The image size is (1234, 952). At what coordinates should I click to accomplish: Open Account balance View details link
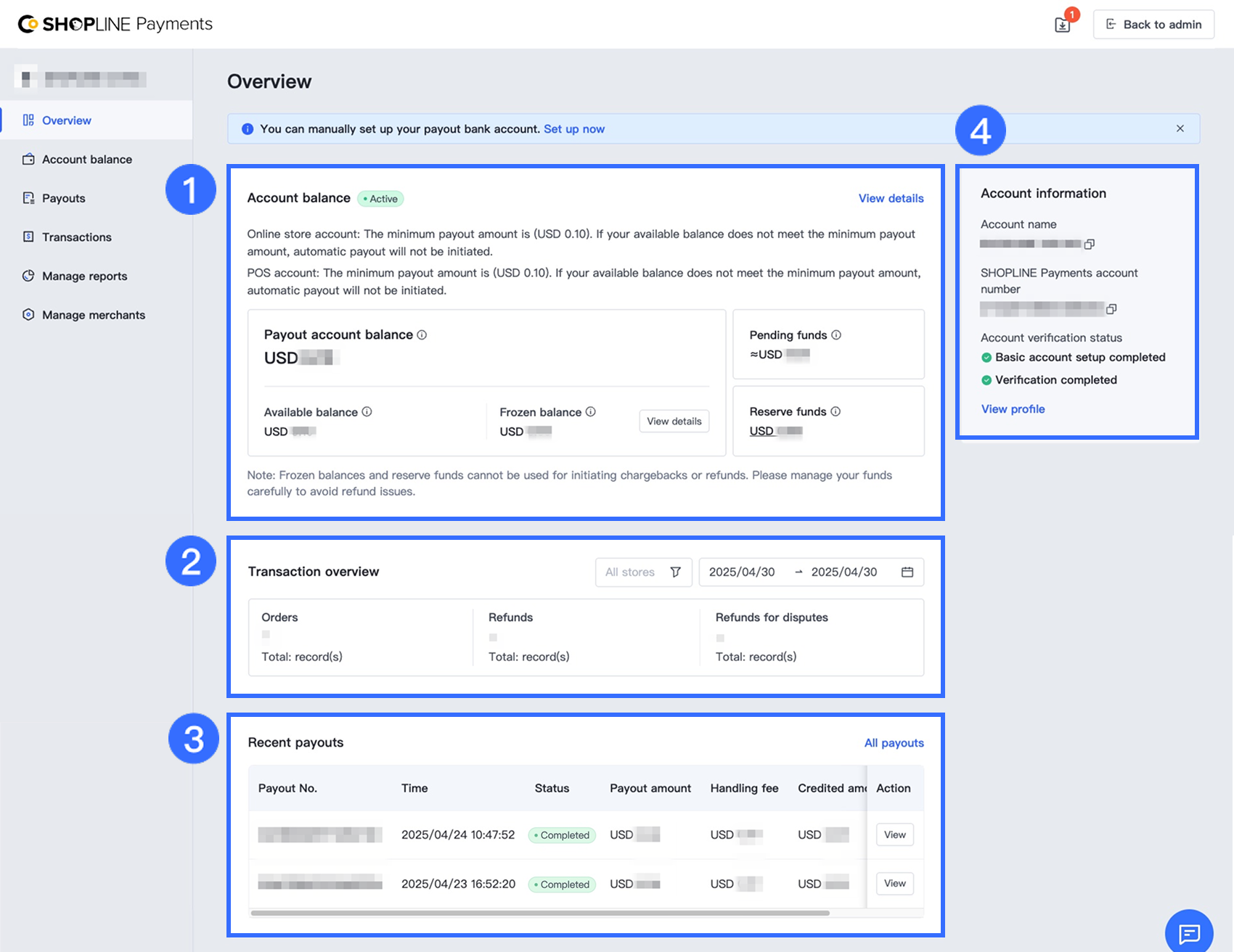coord(891,198)
